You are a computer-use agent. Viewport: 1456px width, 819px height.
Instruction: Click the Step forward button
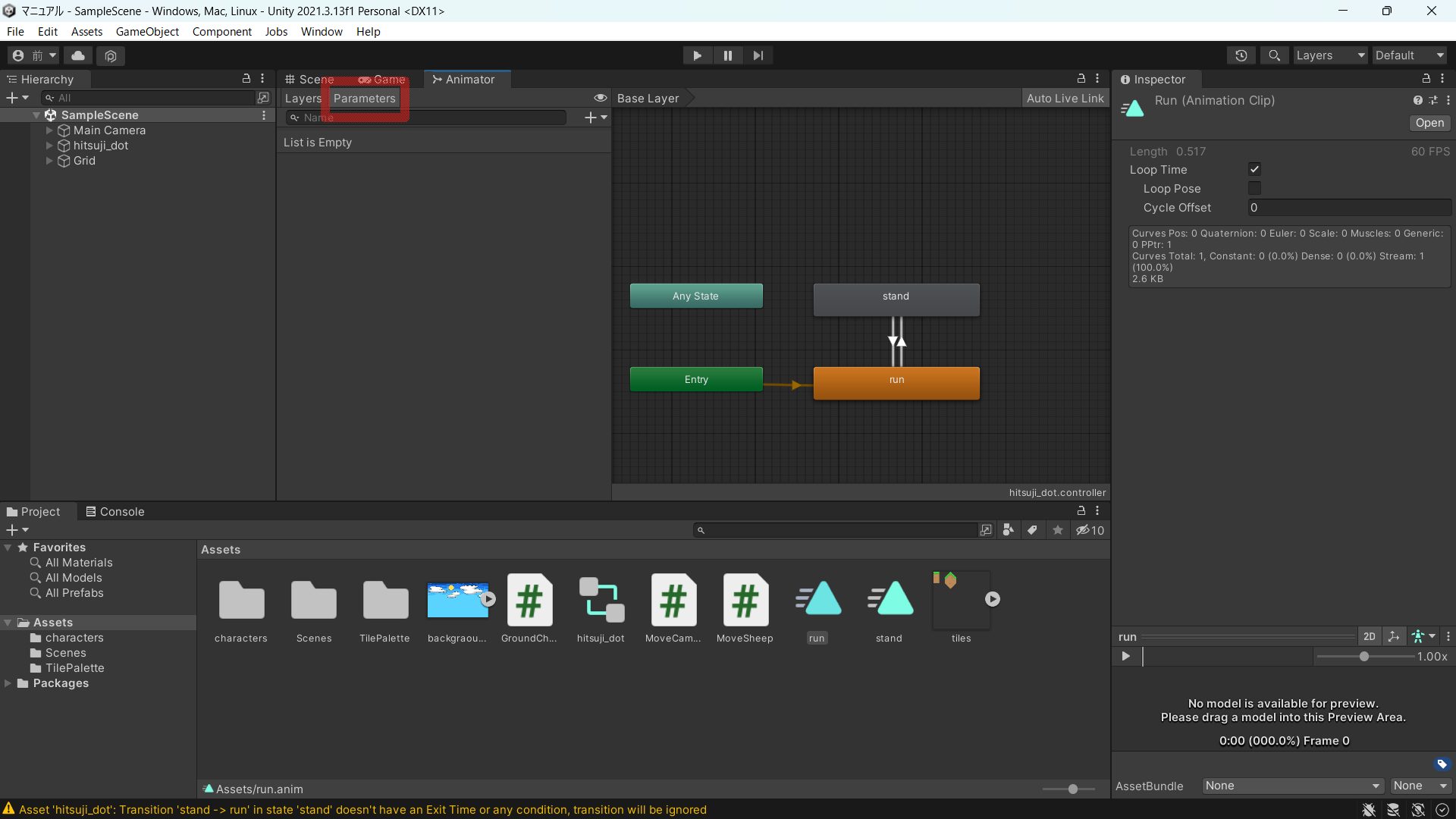(x=758, y=55)
